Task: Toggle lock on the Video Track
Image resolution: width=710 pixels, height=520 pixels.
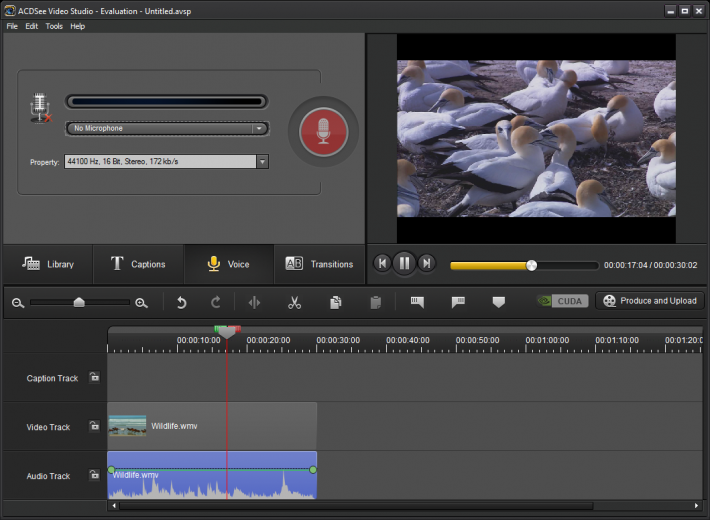Action: (94, 426)
